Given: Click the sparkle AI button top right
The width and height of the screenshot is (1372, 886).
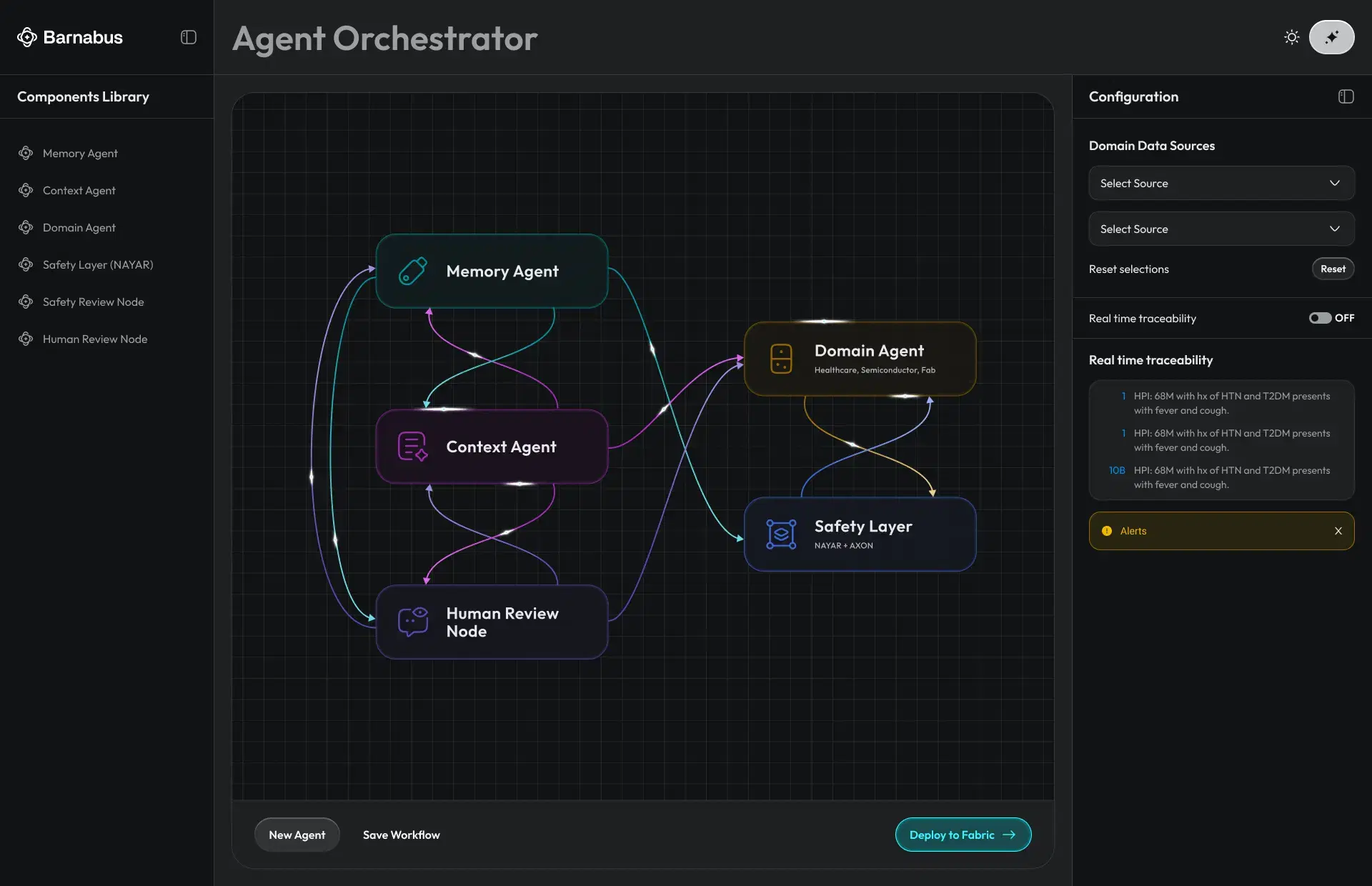Looking at the screenshot, I should [x=1332, y=37].
